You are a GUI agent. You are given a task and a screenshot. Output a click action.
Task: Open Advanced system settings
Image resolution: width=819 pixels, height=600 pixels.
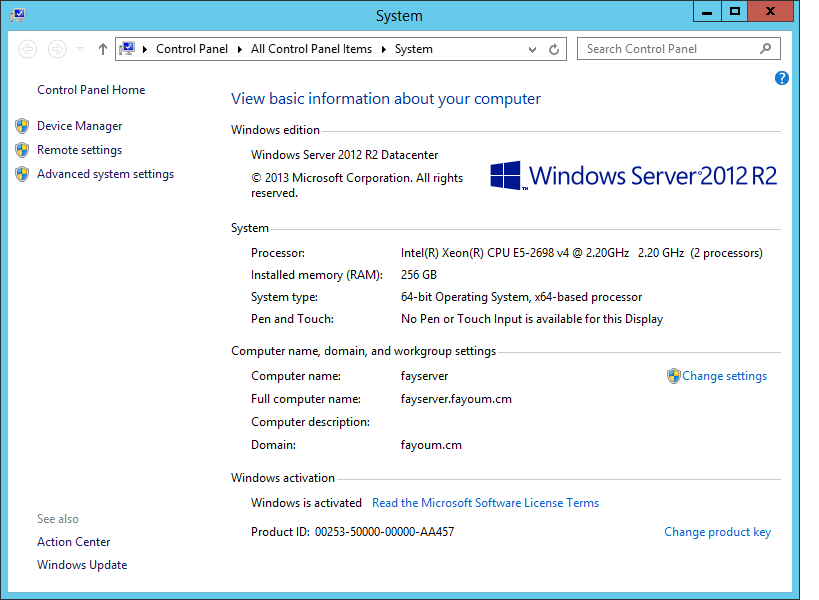pyautogui.click(x=106, y=174)
